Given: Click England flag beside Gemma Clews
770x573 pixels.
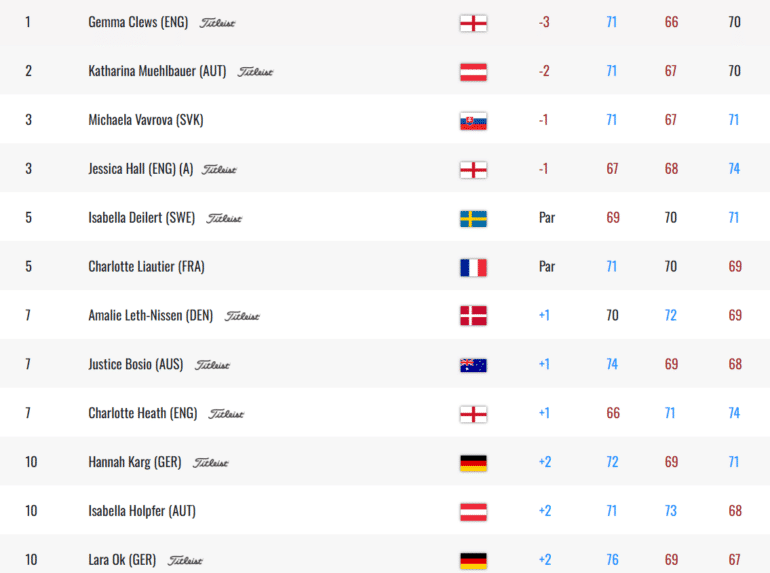Looking at the screenshot, I should coord(473,23).
